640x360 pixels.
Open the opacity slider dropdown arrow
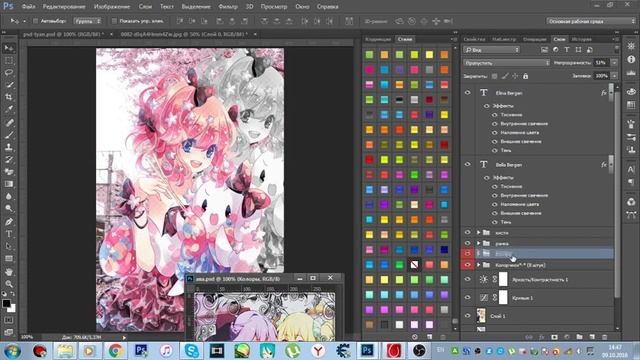(614, 63)
